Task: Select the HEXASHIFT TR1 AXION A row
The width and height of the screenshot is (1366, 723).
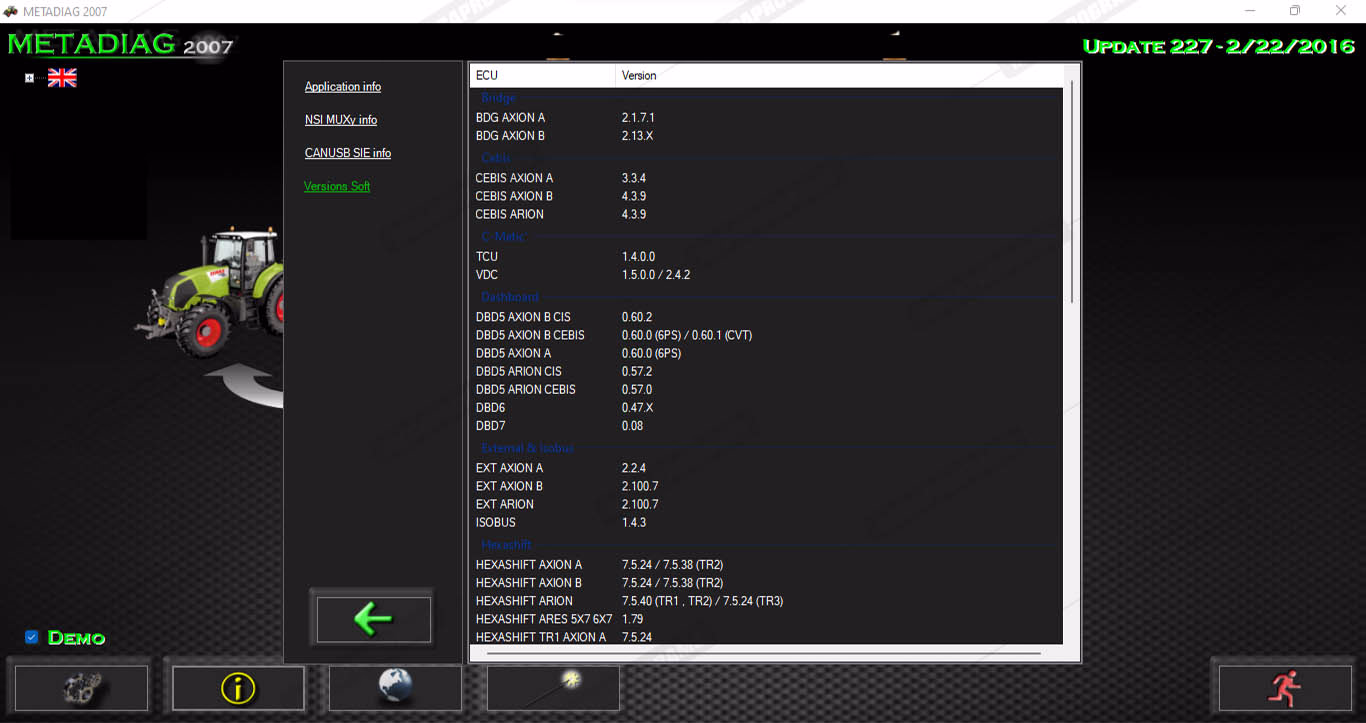Action: click(x=766, y=636)
